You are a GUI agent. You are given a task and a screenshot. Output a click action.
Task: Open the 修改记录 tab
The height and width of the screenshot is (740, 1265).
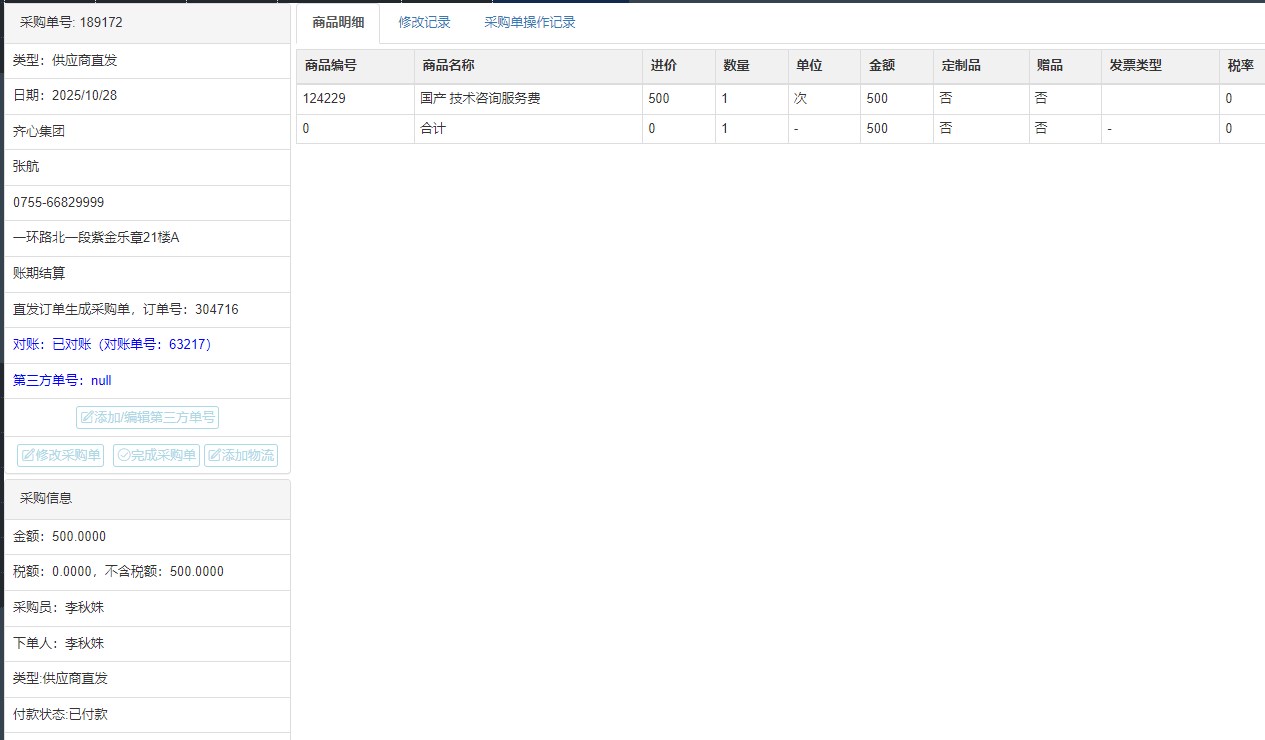click(424, 22)
